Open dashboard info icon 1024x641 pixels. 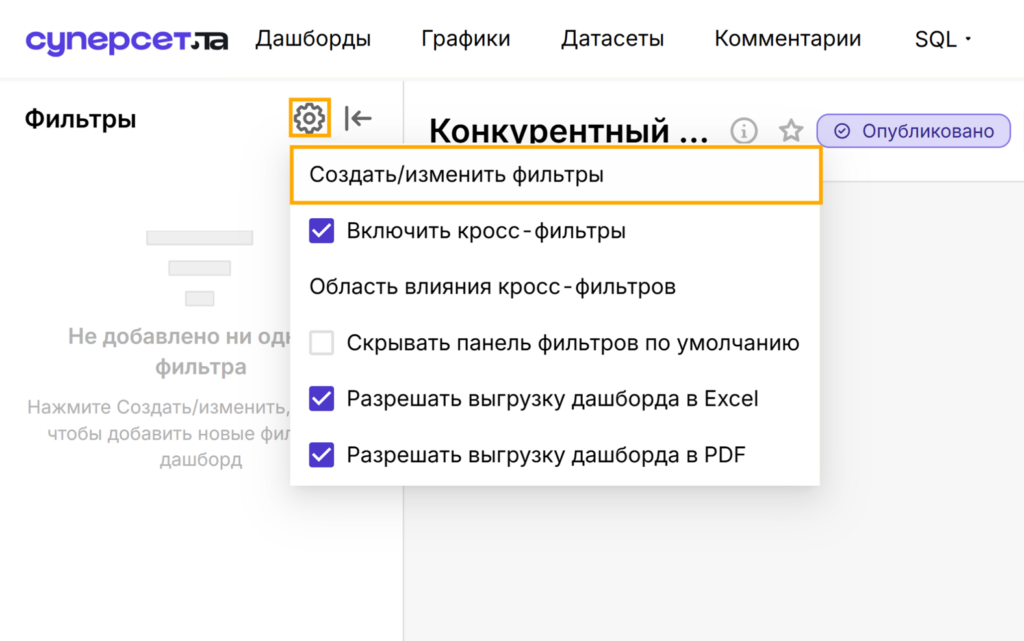pos(744,131)
